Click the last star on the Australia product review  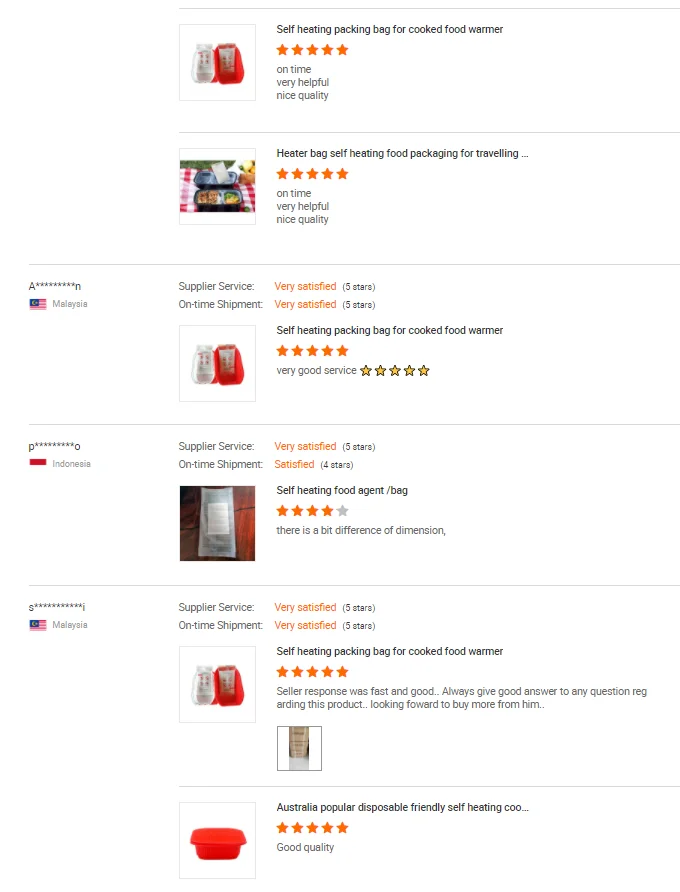(342, 827)
